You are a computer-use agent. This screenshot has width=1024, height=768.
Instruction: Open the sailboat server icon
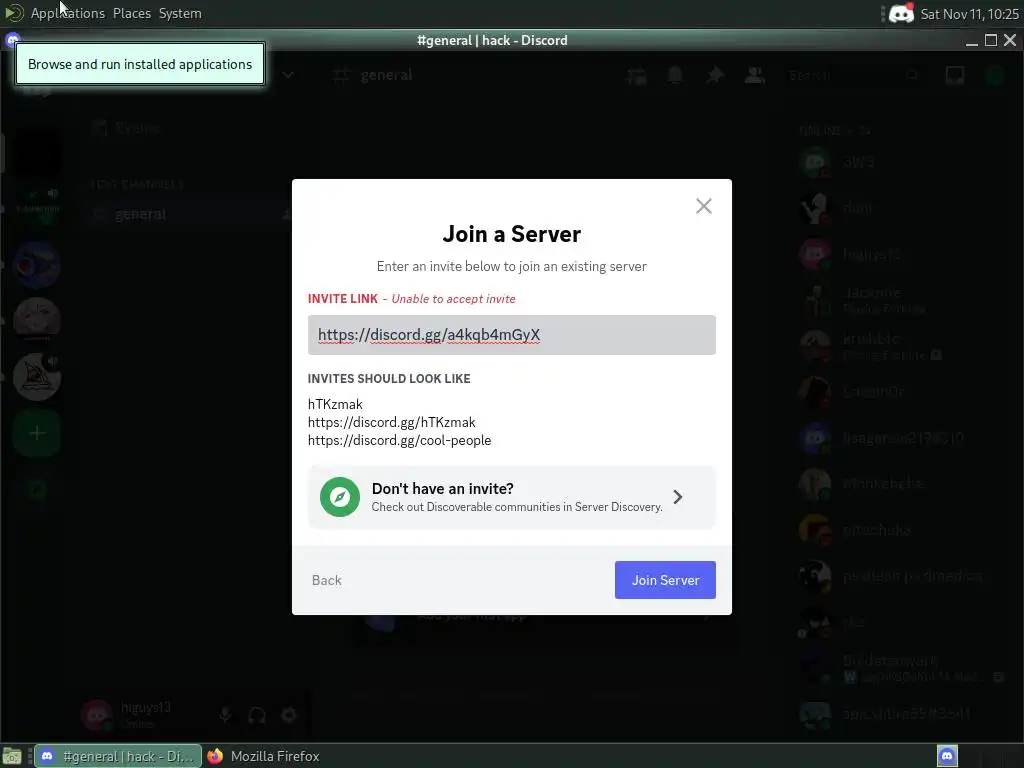[37, 377]
